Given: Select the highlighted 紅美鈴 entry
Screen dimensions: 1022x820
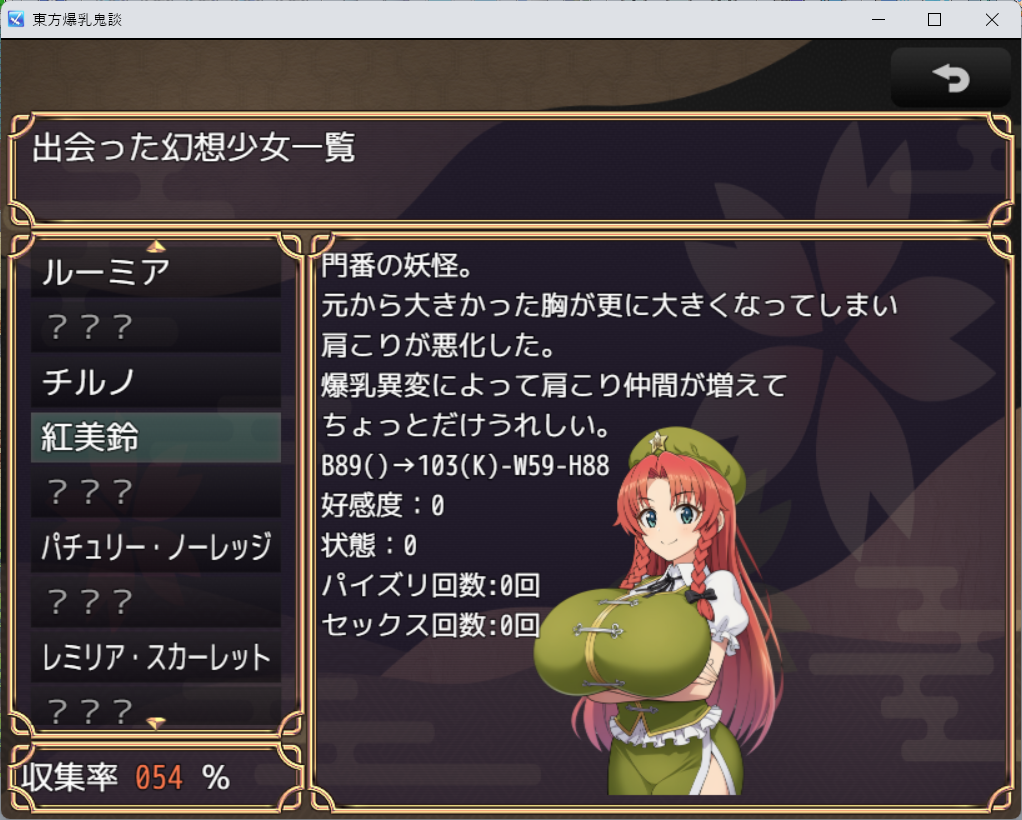Looking at the screenshot, I should coord(156,437).
